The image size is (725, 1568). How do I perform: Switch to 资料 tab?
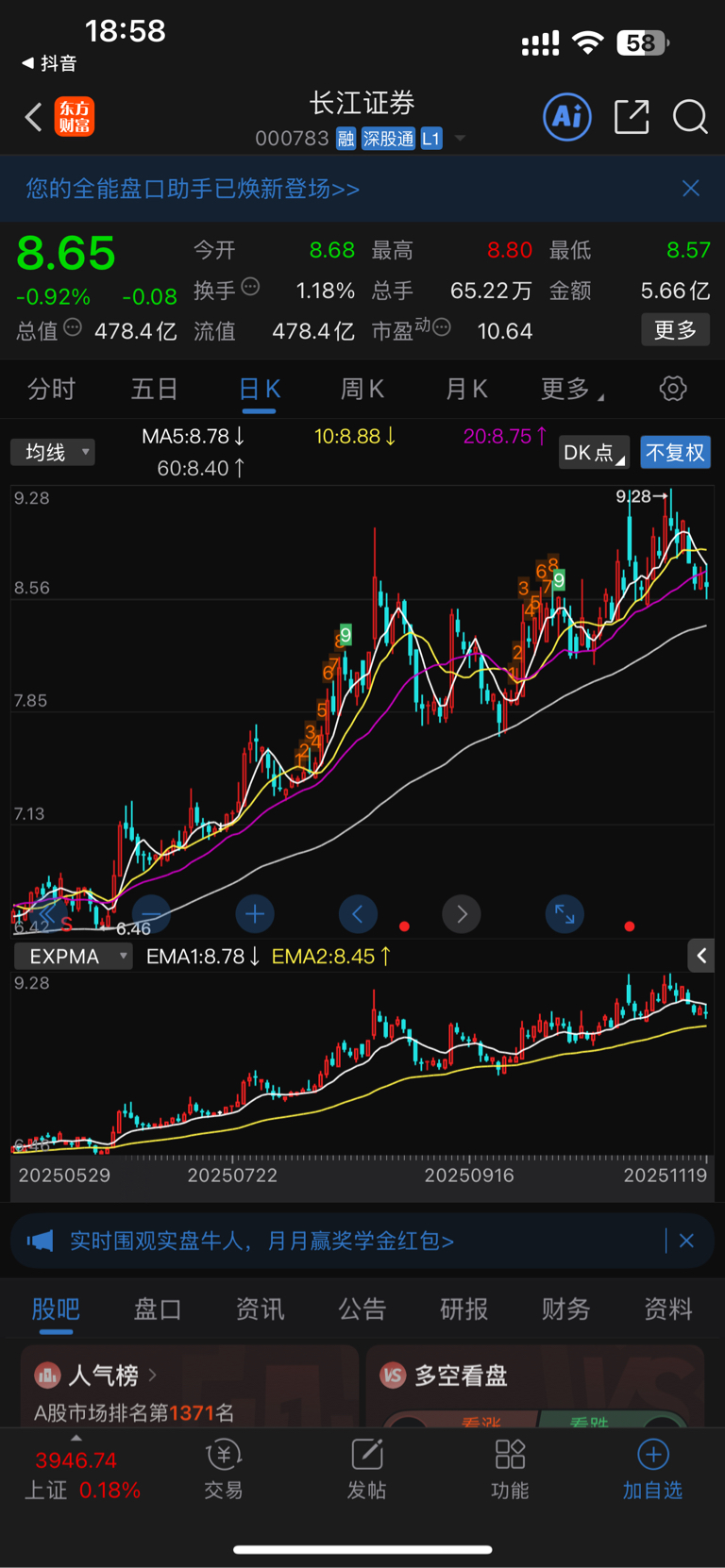[x=668, y=1309]
